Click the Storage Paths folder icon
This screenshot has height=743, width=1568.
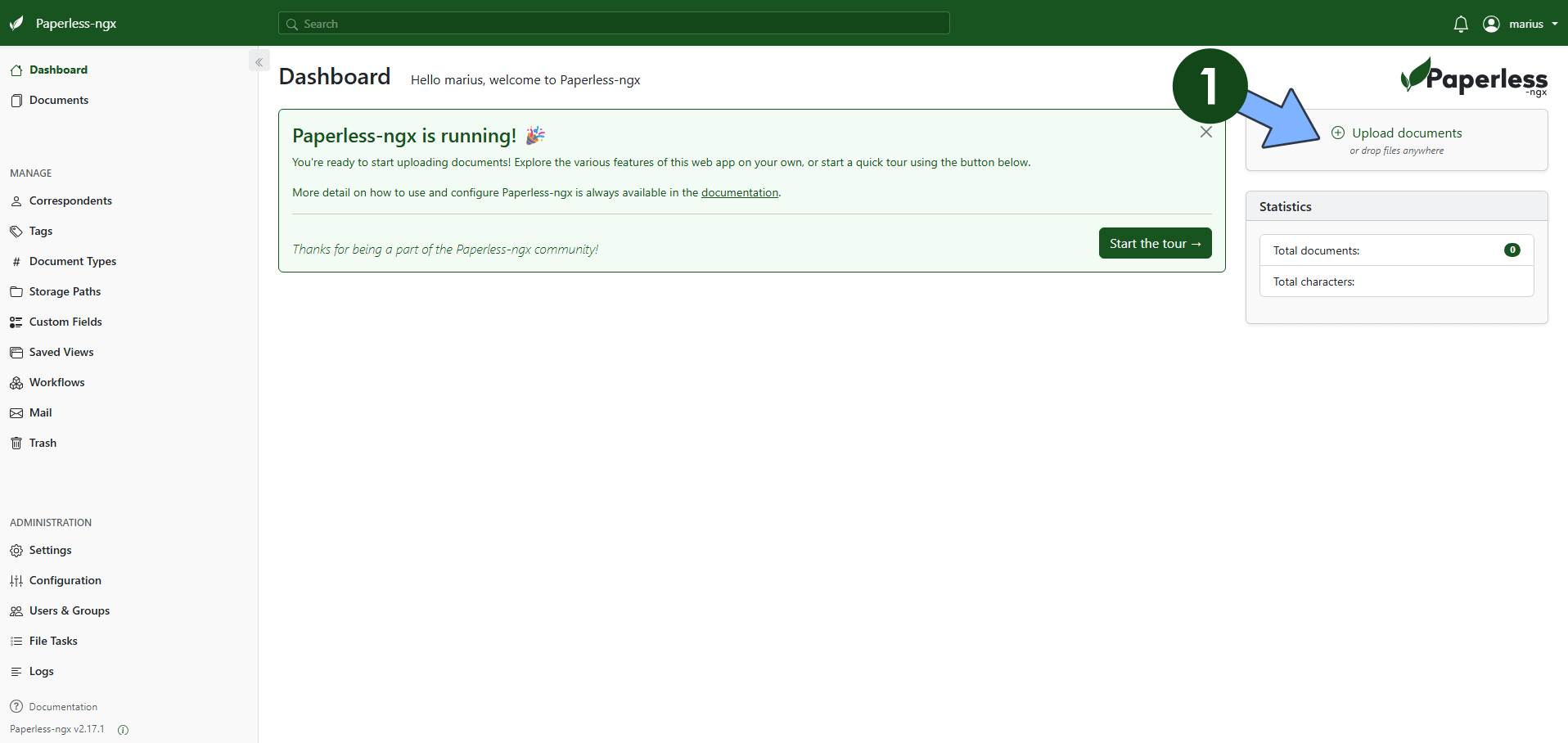pos(16,292)
